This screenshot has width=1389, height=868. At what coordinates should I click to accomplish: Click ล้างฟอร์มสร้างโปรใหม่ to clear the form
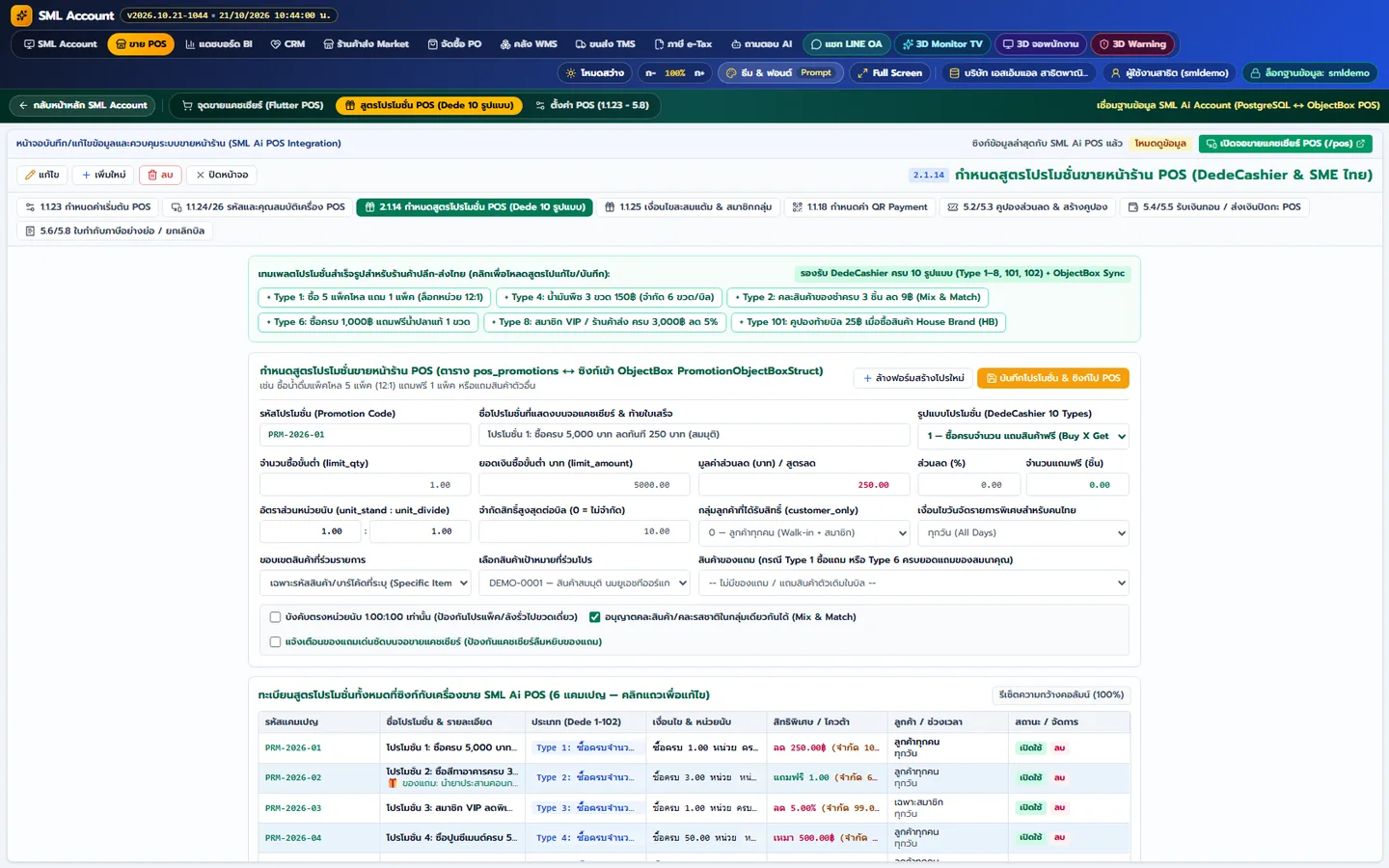coord(913,378)
